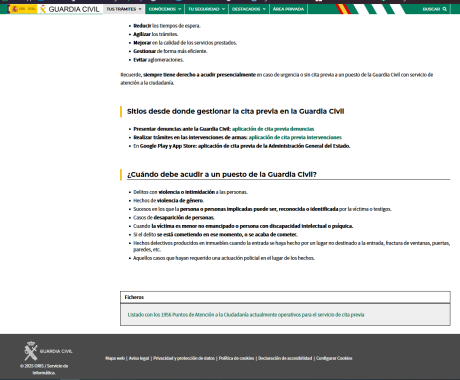
Task: Click the bullet 'Evitar aglomeraciones'
Action: click(159, 60)
